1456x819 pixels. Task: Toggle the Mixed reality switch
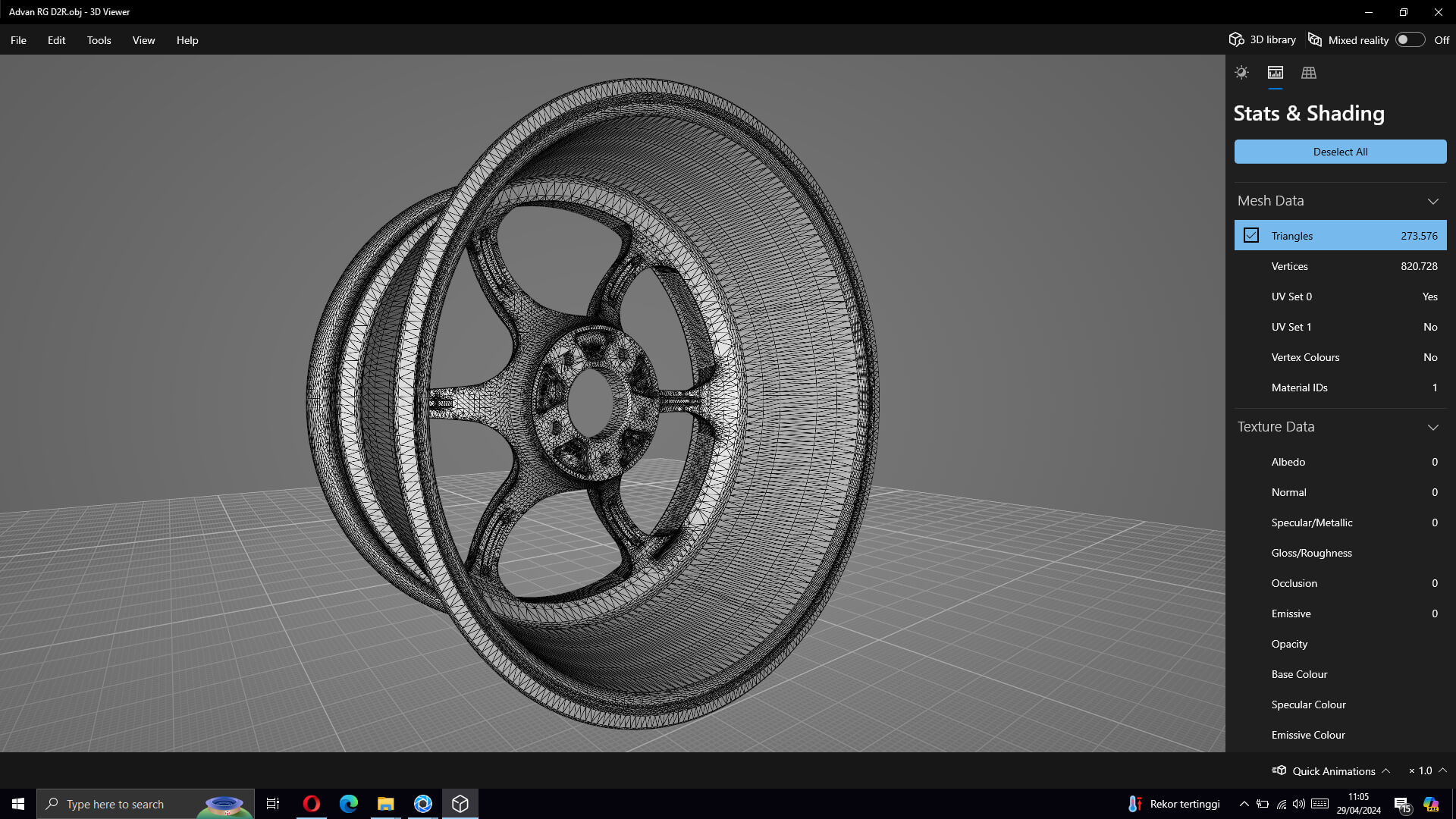[1409, 40]
